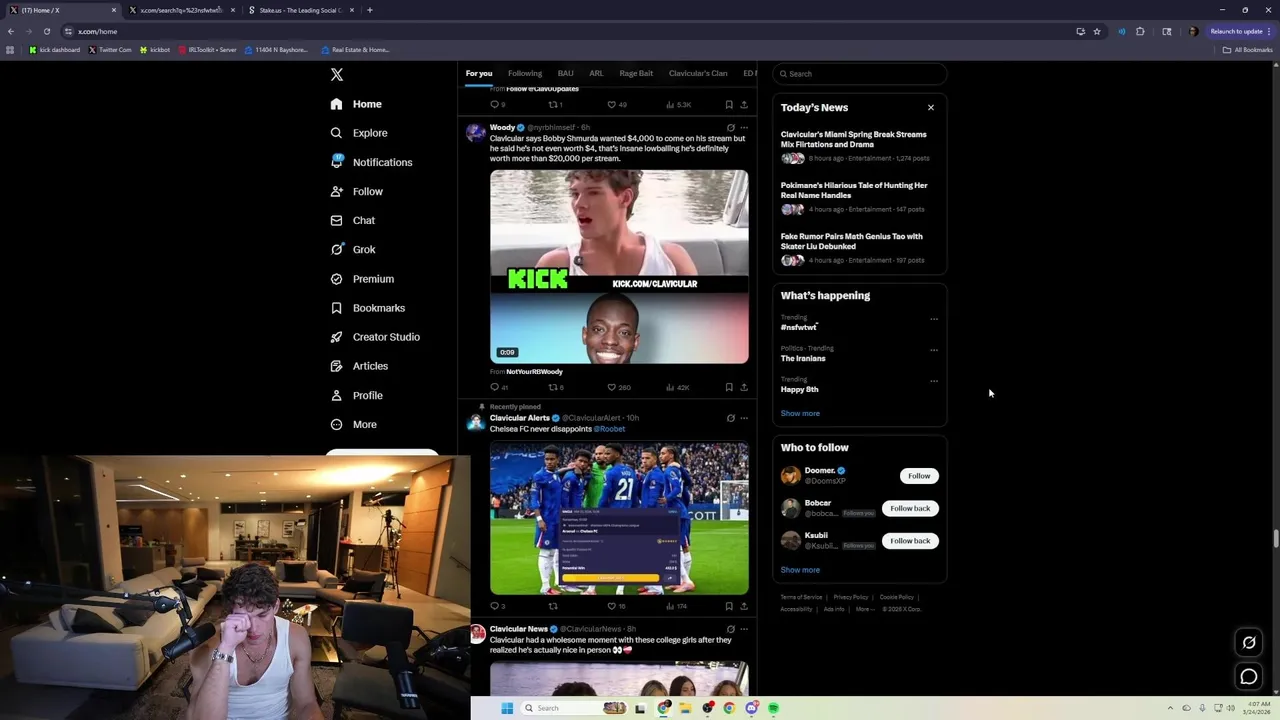Image resolution: width=1280 pixels, height=720 pixels.
Task: Open the Grok floating button
Action: tap(1249, 642)
